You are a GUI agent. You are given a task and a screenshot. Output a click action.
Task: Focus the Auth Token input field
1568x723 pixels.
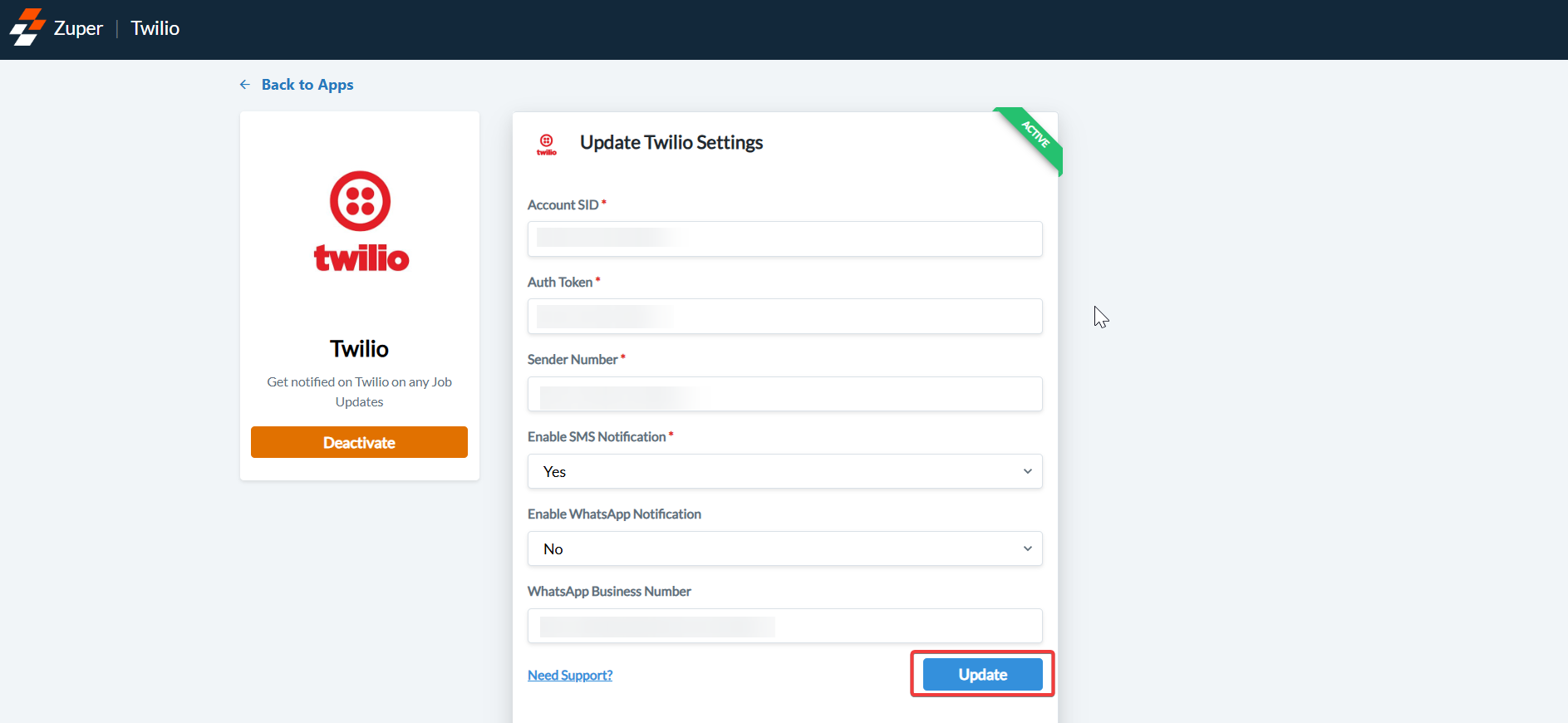[785, 316]
